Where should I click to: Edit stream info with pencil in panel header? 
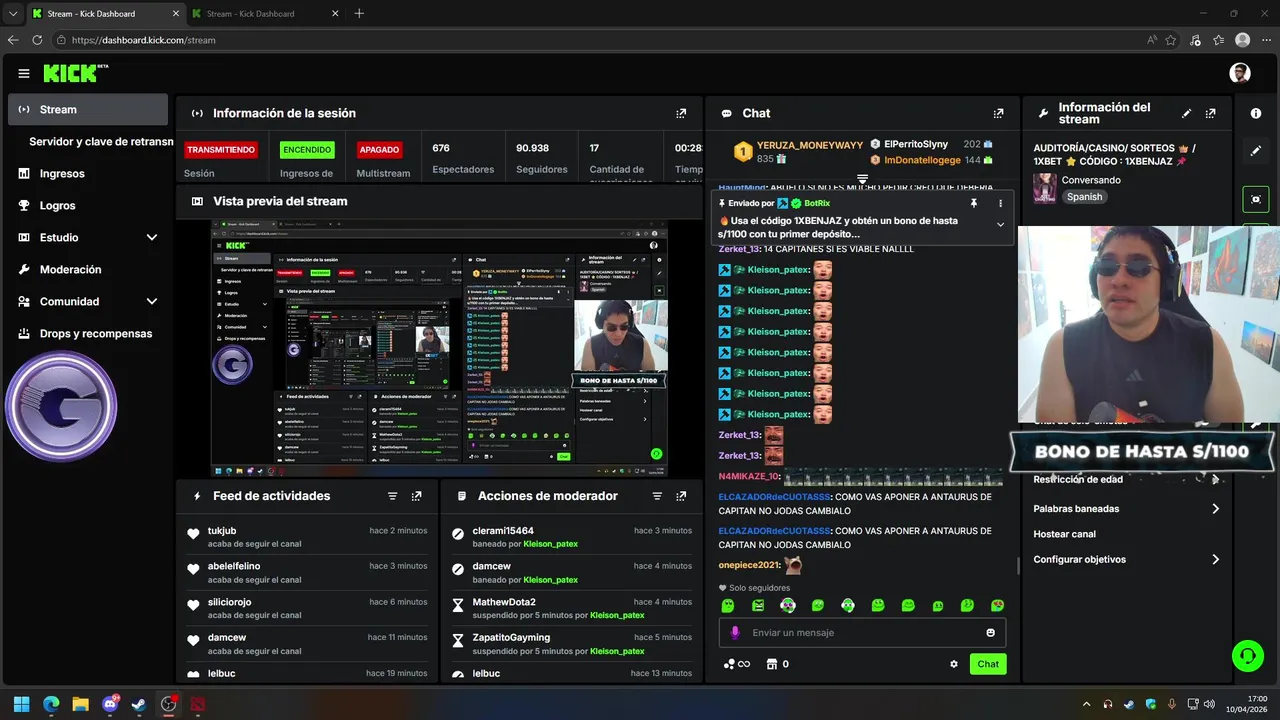(x=1187, y=113)
